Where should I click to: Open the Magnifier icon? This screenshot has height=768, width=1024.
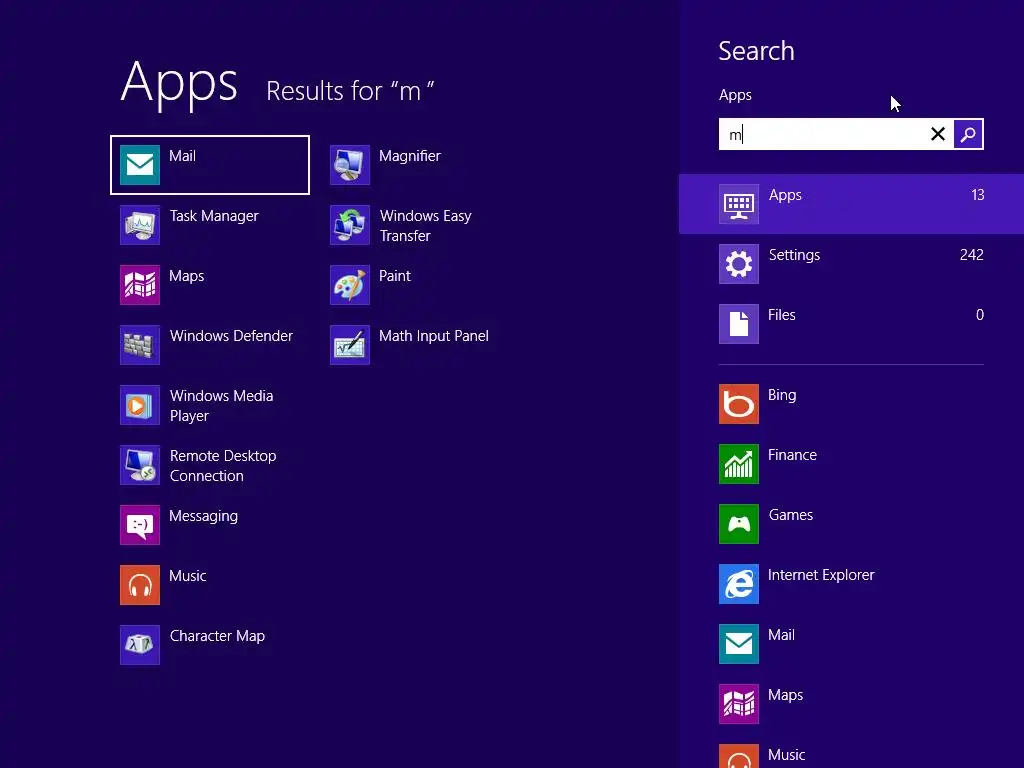click(350, 165)
